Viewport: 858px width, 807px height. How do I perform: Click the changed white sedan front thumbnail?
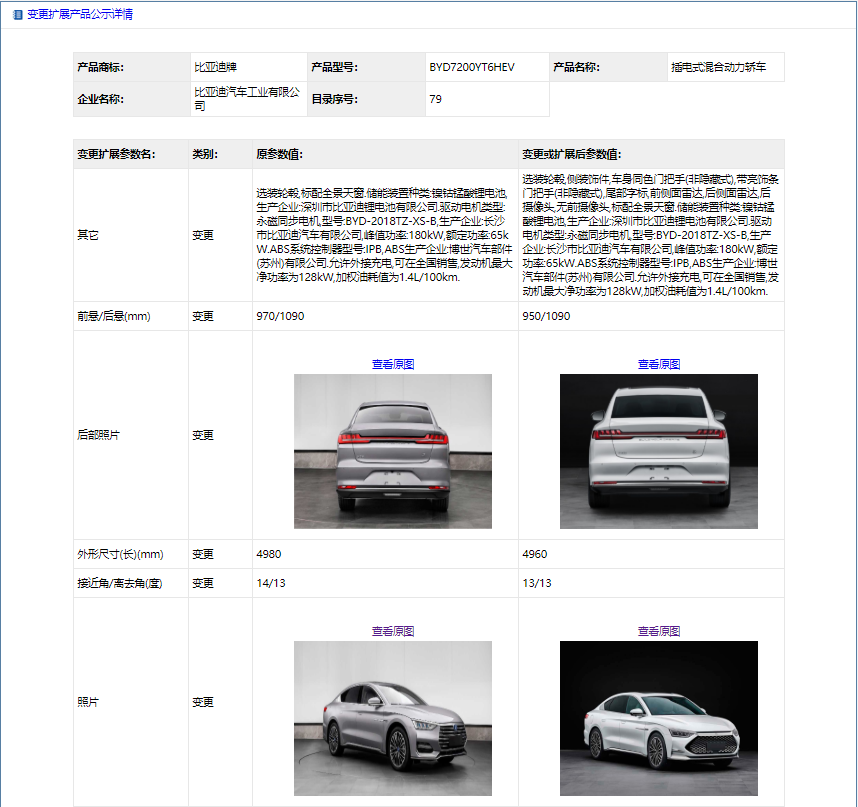pyautogui.click(x=659, y=718)
